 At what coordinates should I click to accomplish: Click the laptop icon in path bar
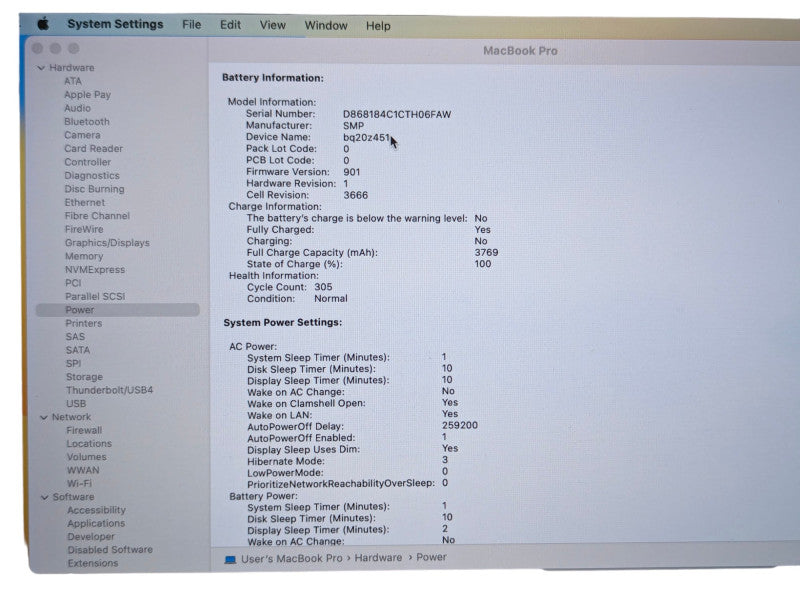[x=230, y=560]
